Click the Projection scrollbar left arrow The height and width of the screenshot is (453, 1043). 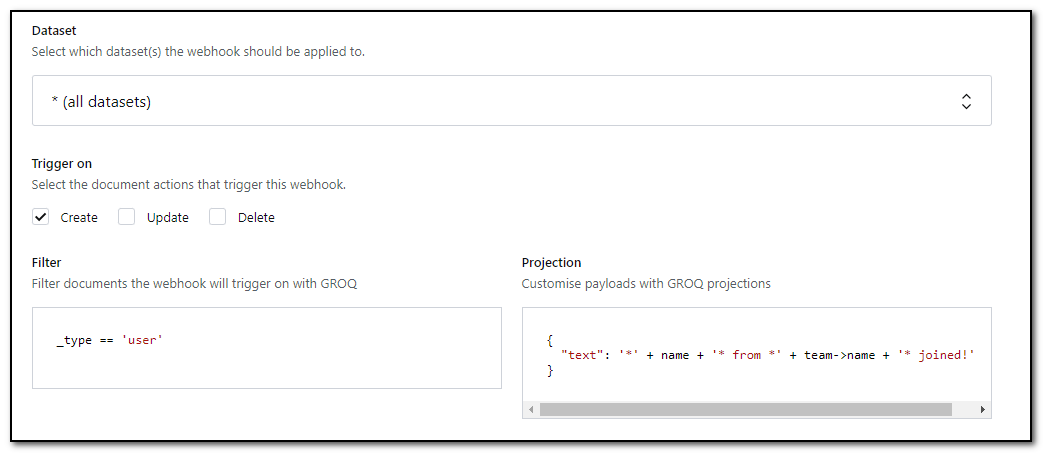[x=531, y=409]
